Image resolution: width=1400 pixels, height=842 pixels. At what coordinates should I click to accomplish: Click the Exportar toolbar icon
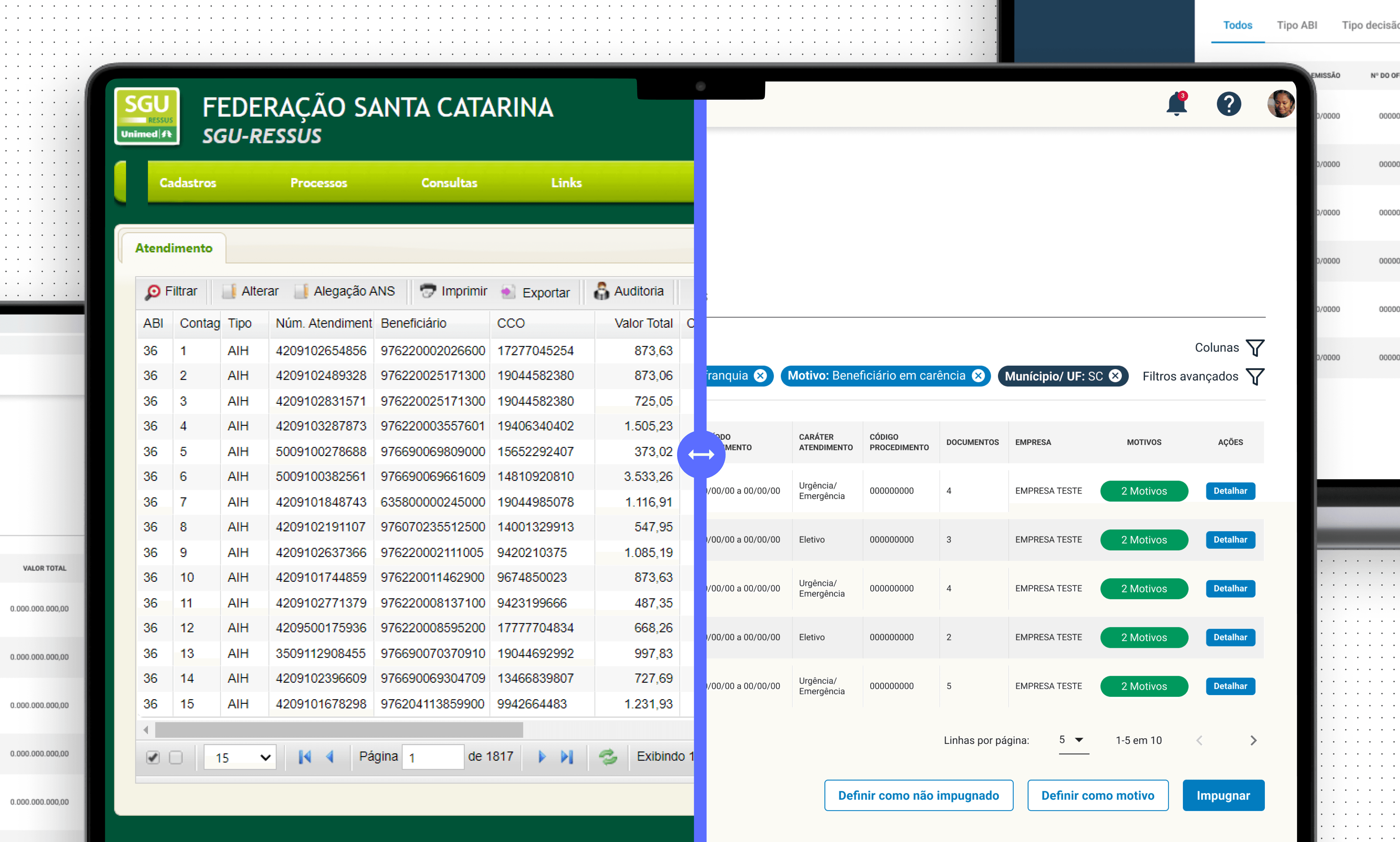pyautogui.click(x=507, y=292)
